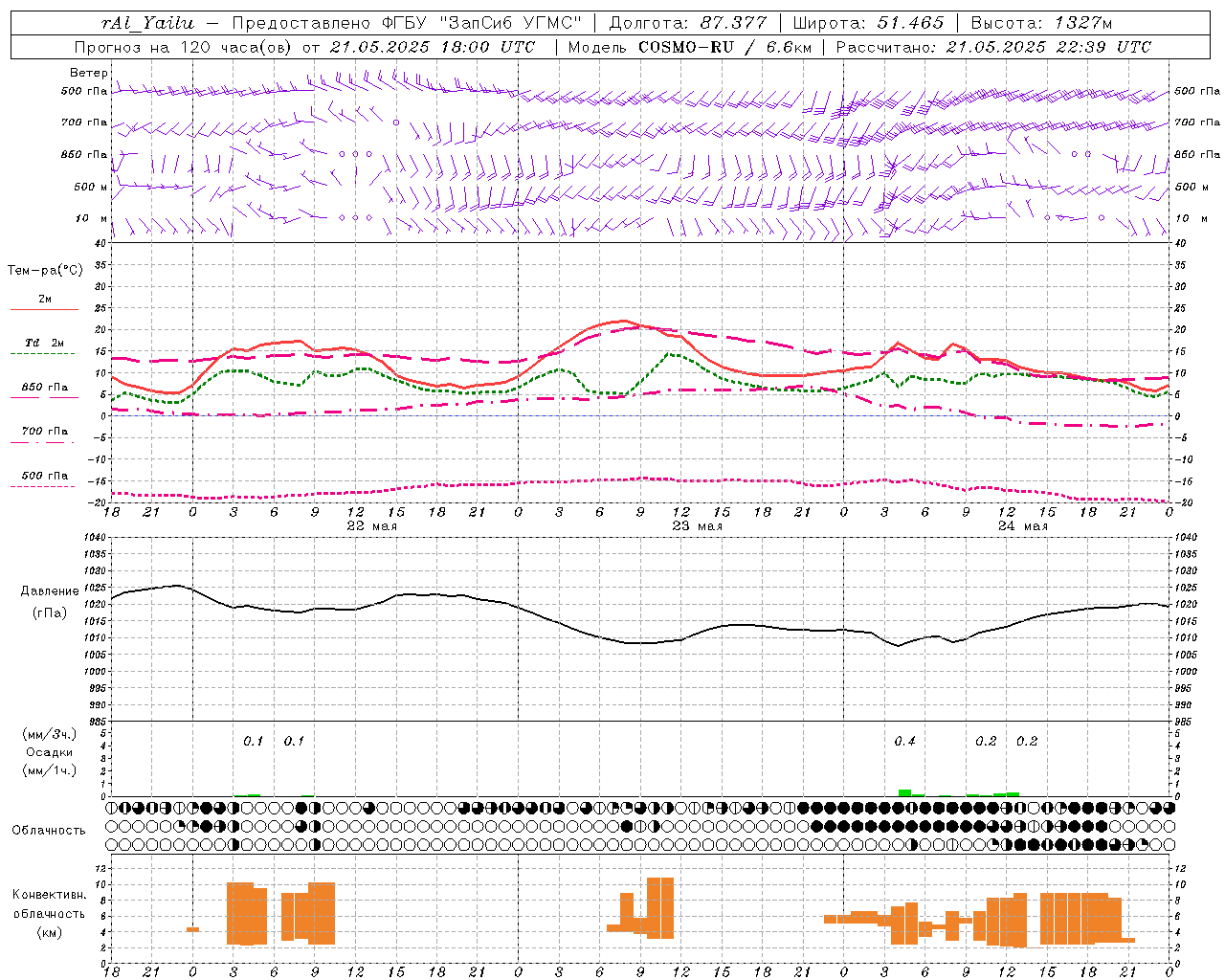Click the forecast start date 21.05.2025 18:00 UTC

point(432,47)
